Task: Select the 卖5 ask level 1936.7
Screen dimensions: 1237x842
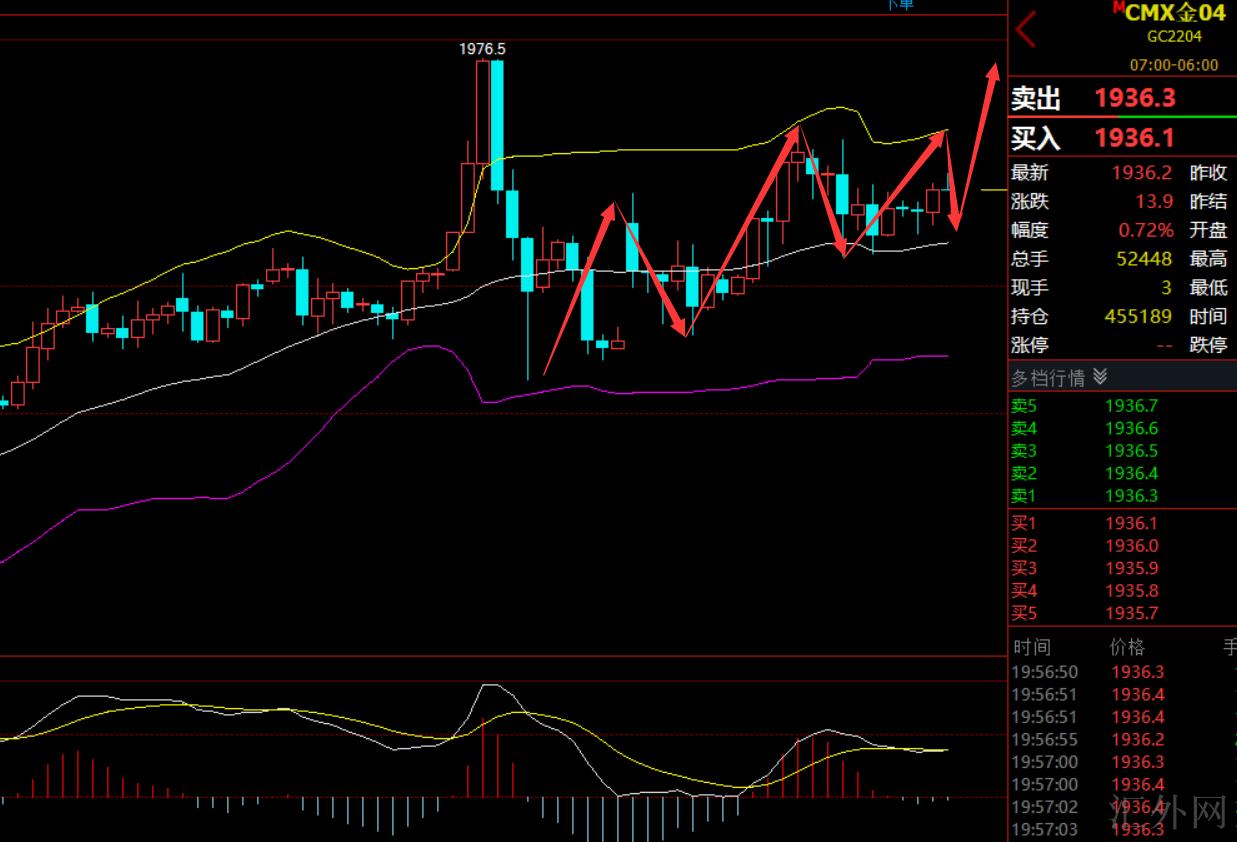Action: tap(1131, 406)
